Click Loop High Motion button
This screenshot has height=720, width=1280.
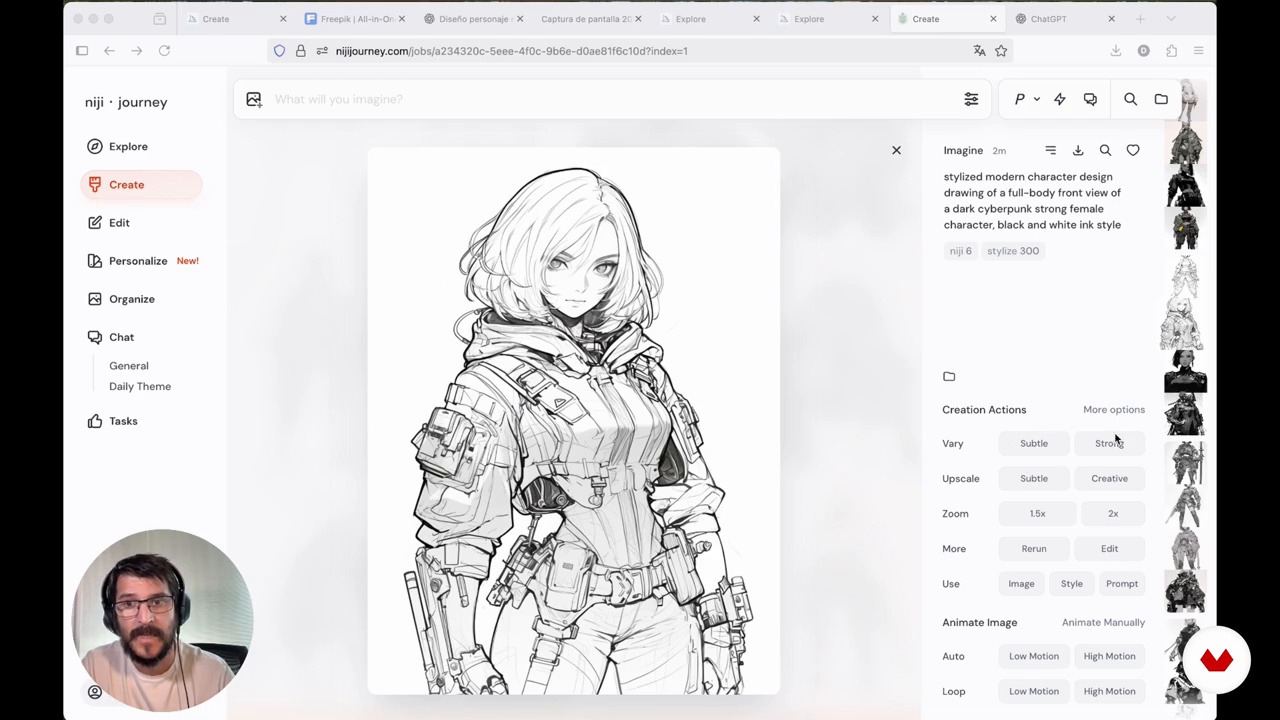[1109, 691]
